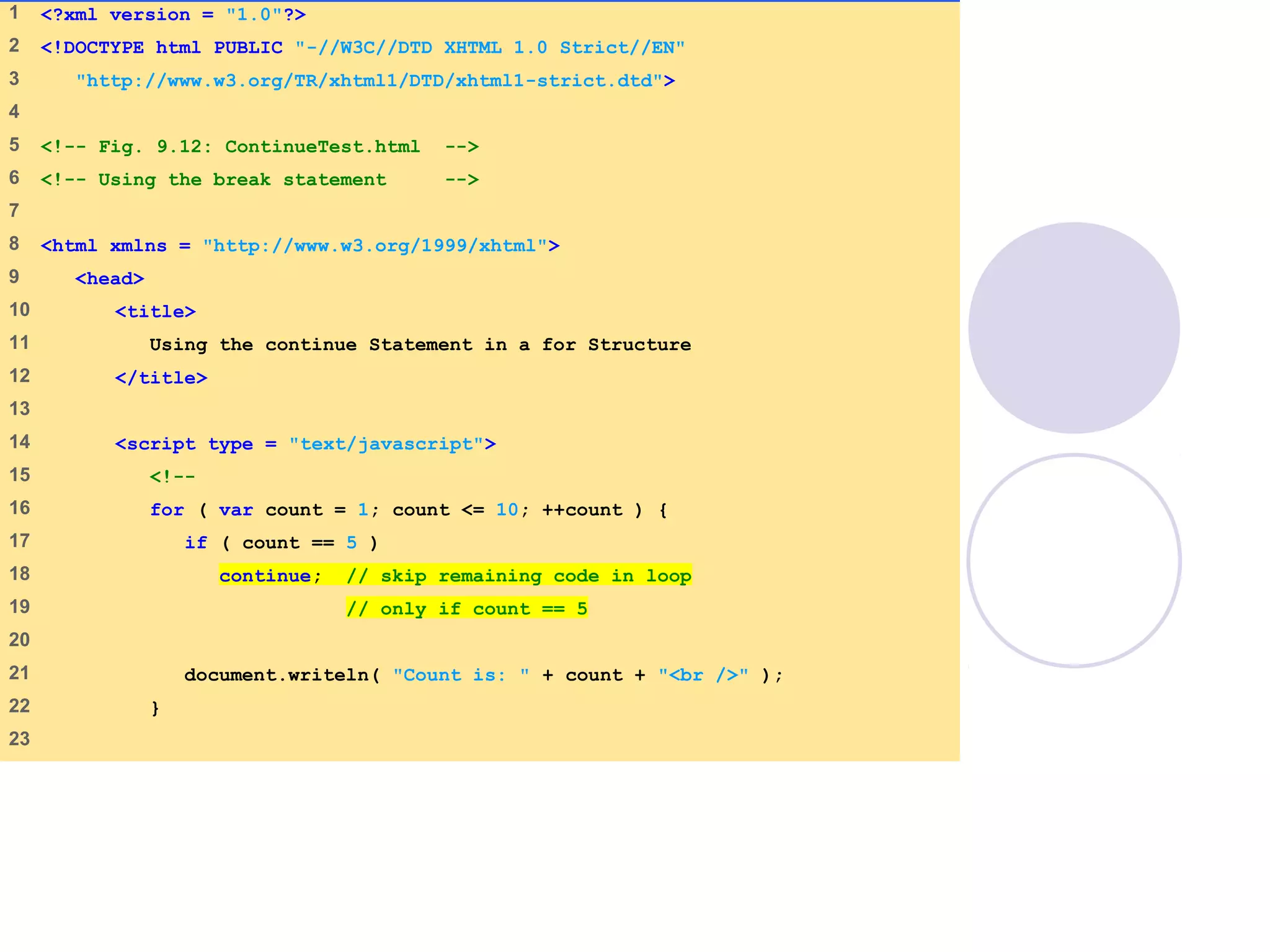1270x952 pixels.
Task: Select the html xmlns opening tag line
Action: [x=300, y=246]
